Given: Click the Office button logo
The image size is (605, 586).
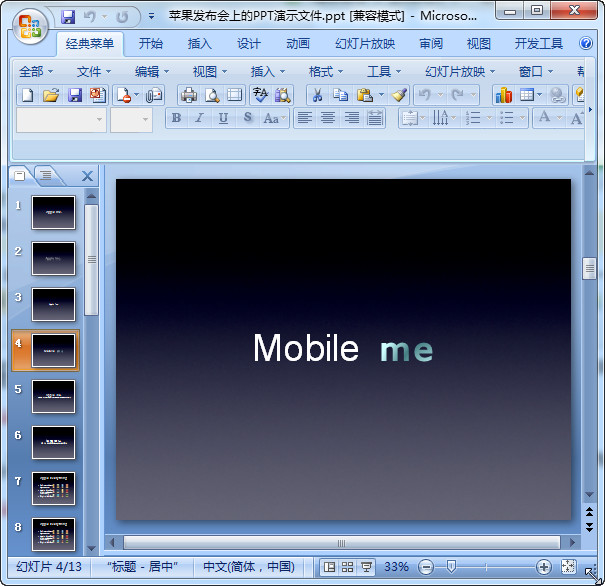Looking at the screenshot, I should click(30, 27).
